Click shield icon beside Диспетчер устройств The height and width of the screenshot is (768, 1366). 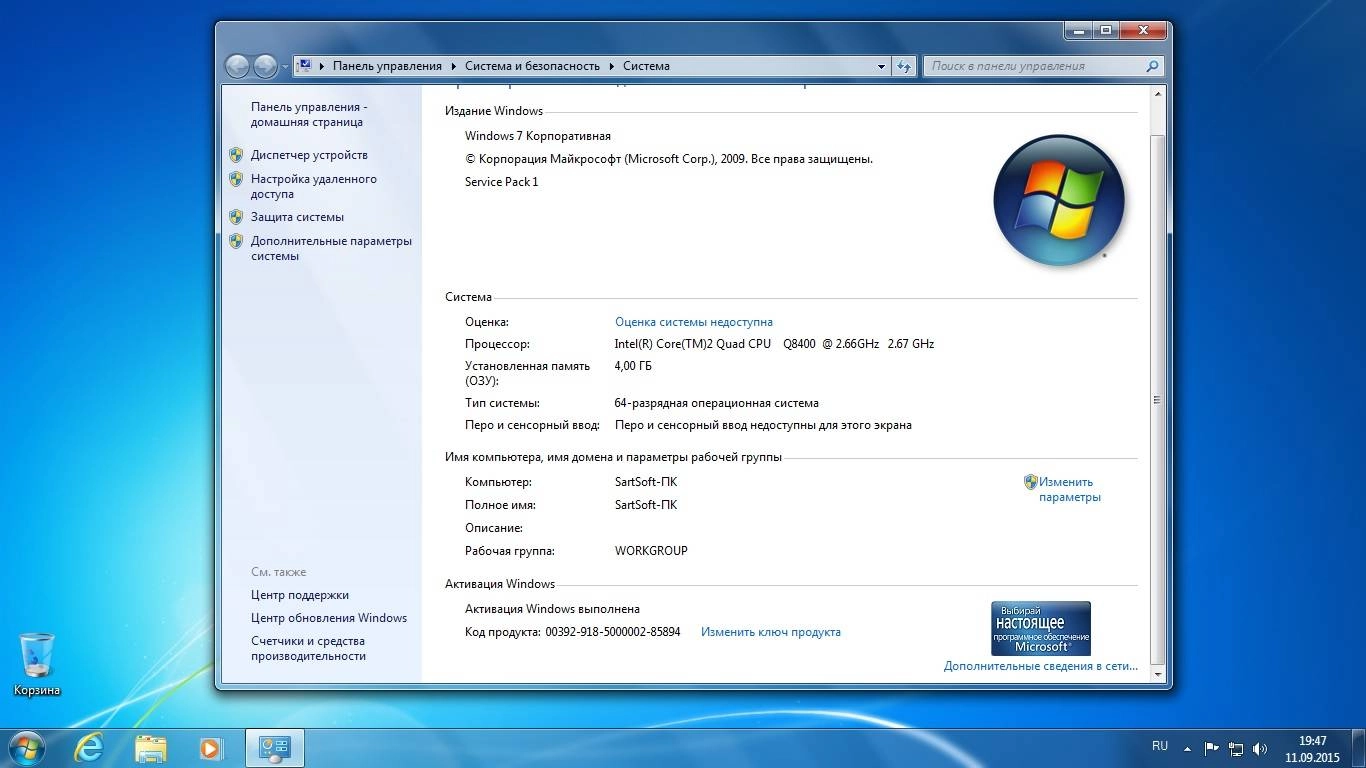236,155
